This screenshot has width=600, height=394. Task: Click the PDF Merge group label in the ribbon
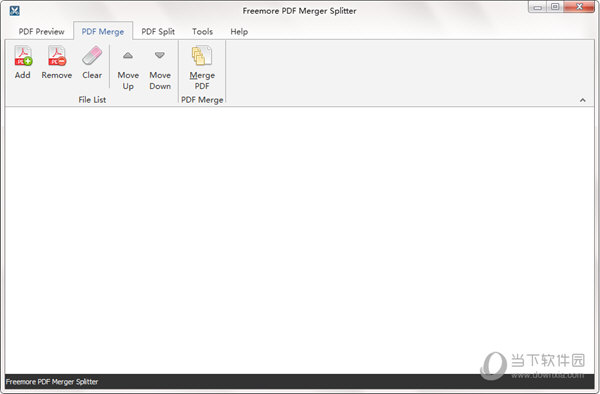pyautogui.click(x=202, y=100)
